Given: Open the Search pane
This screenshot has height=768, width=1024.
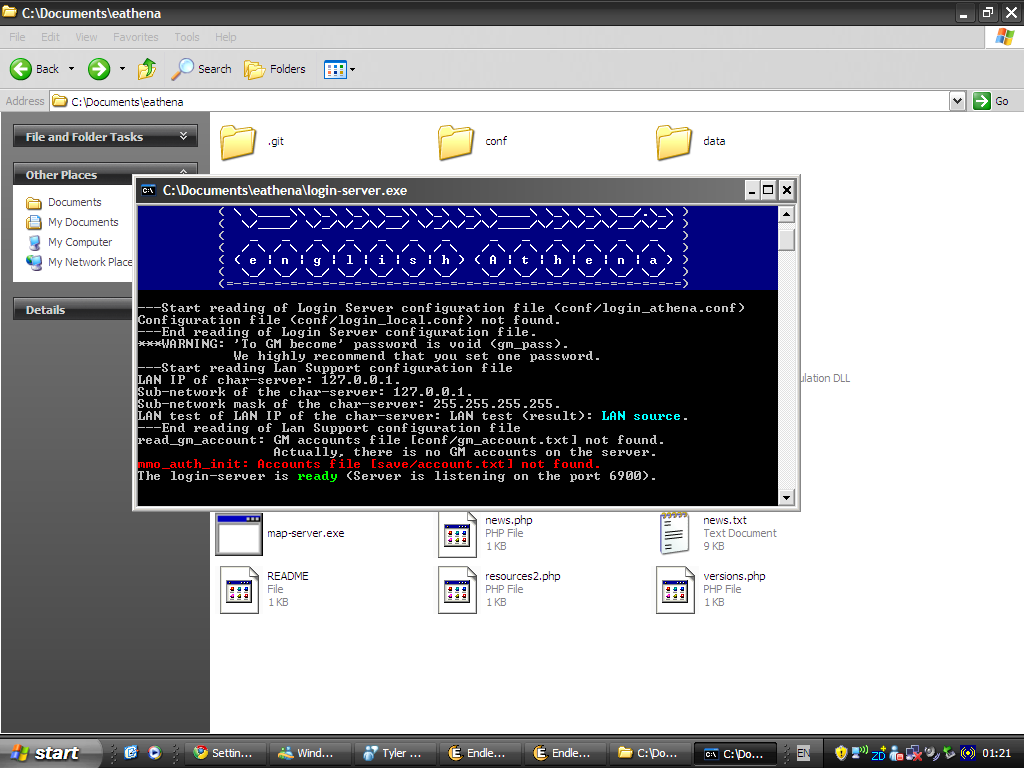Looking at the screenshot, I should 201,69.
